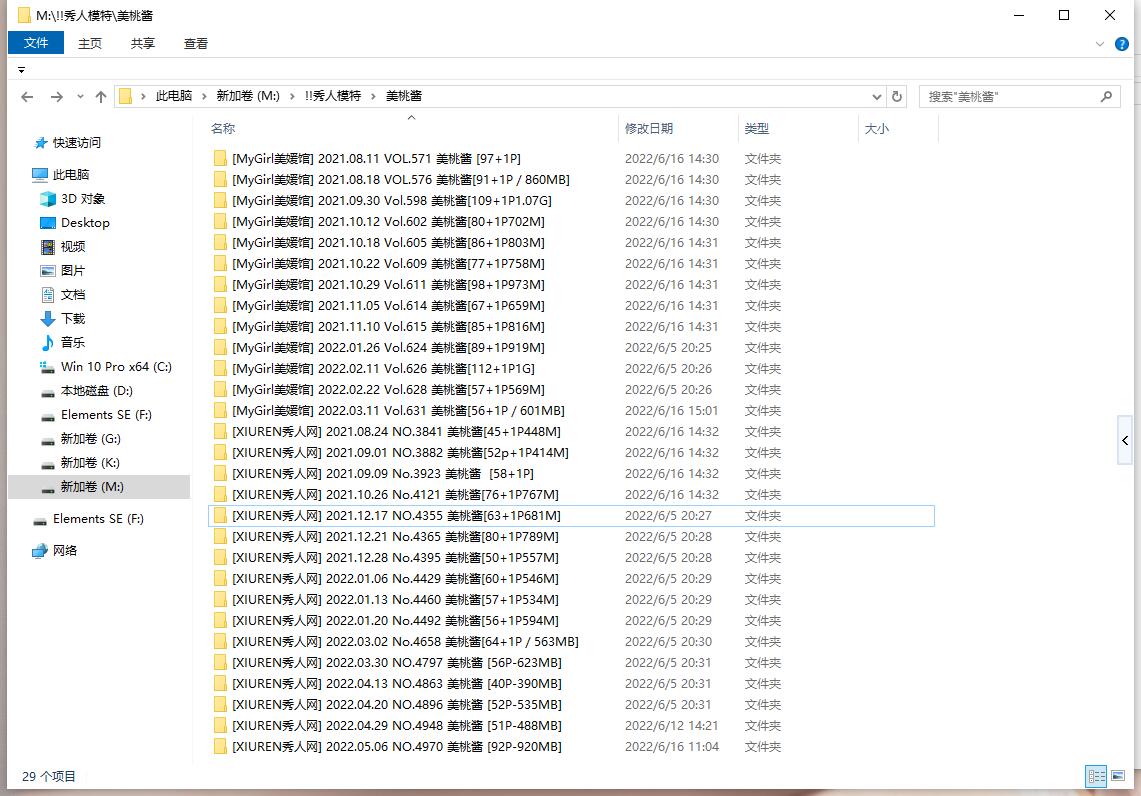Click the search magnifier icon
This screenshot has width=1141, height=796.
1106,96
